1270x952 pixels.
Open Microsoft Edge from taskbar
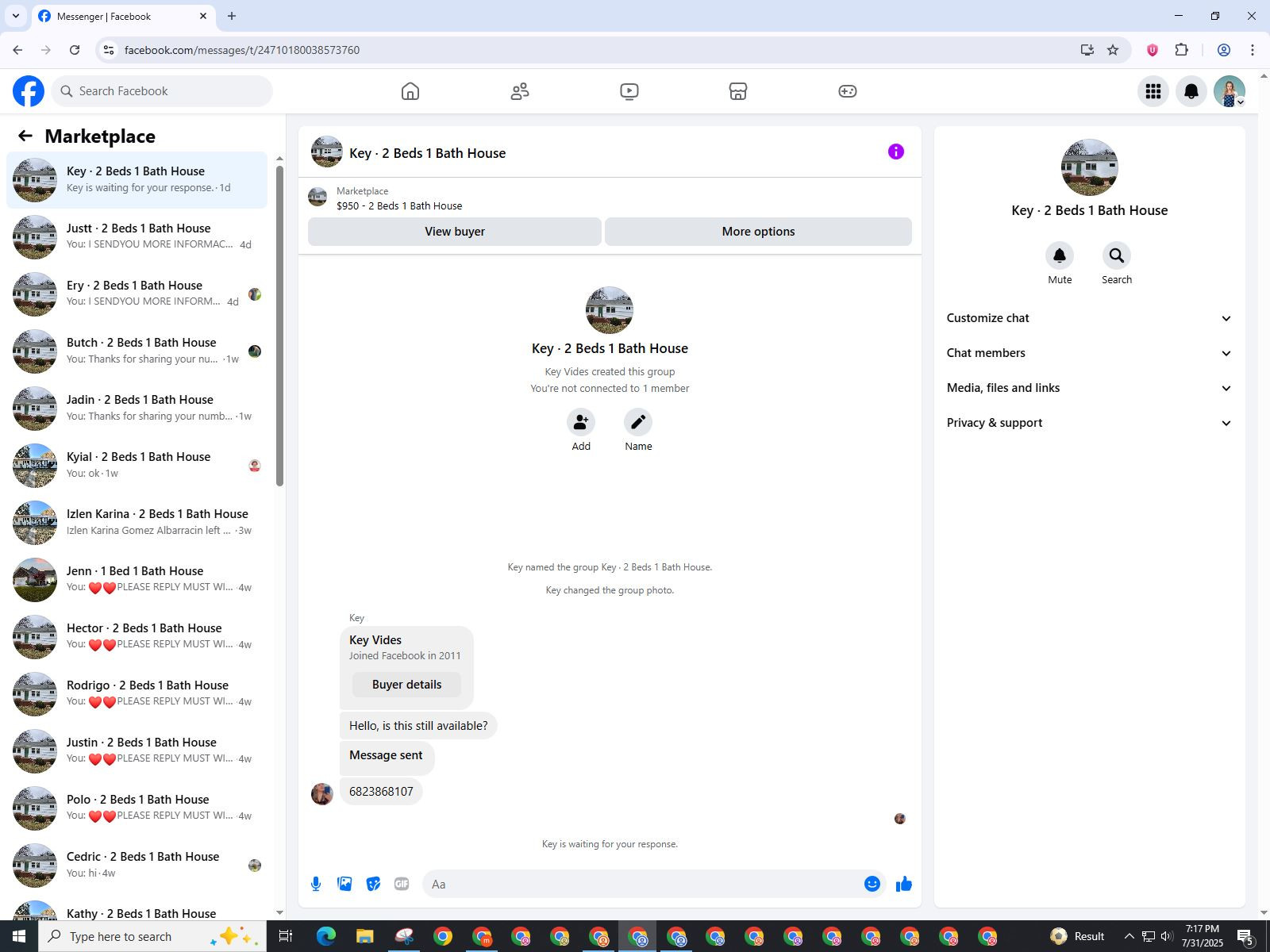coord(326,936)
